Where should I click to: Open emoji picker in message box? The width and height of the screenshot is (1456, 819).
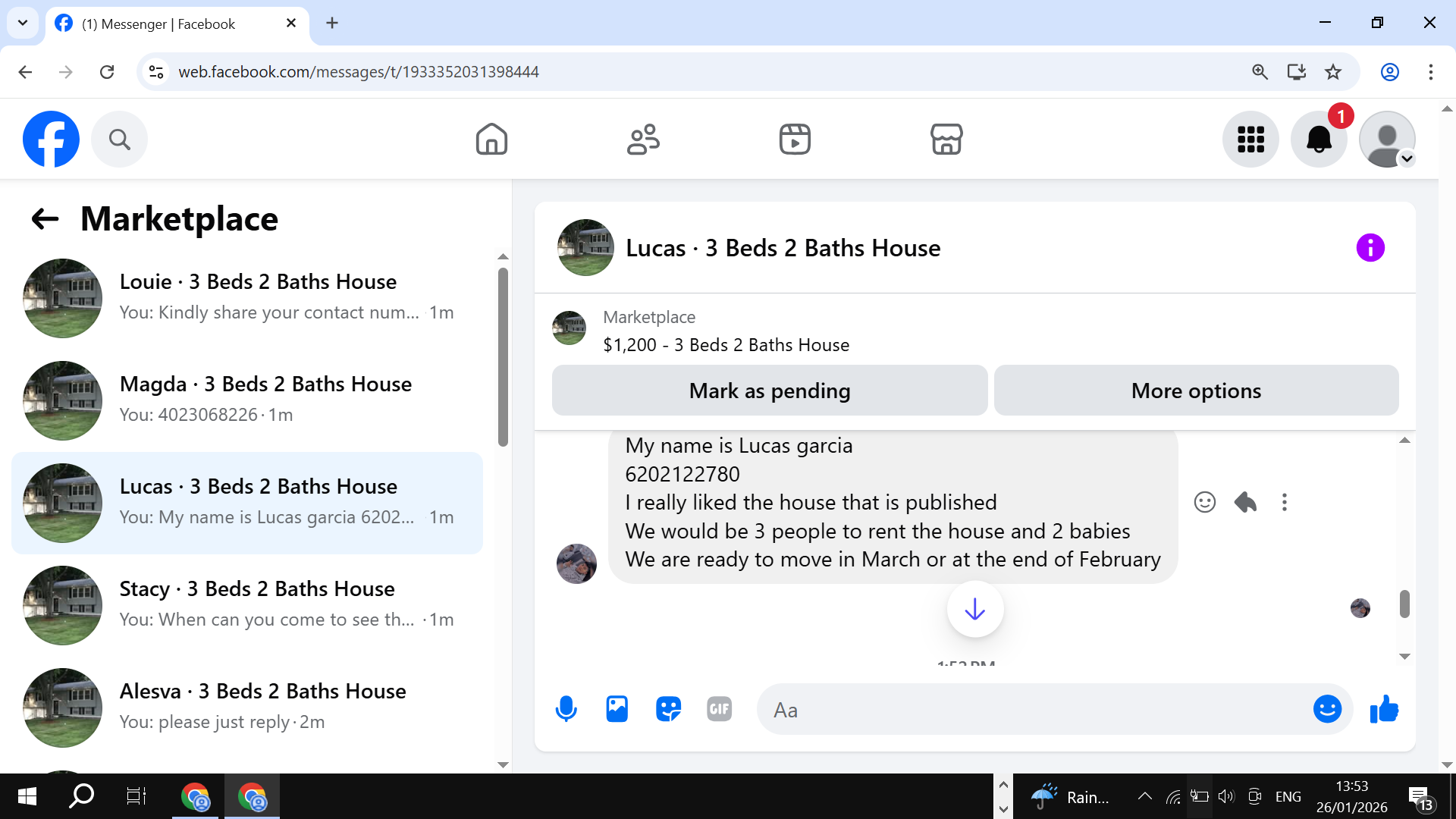[1327, 710]
